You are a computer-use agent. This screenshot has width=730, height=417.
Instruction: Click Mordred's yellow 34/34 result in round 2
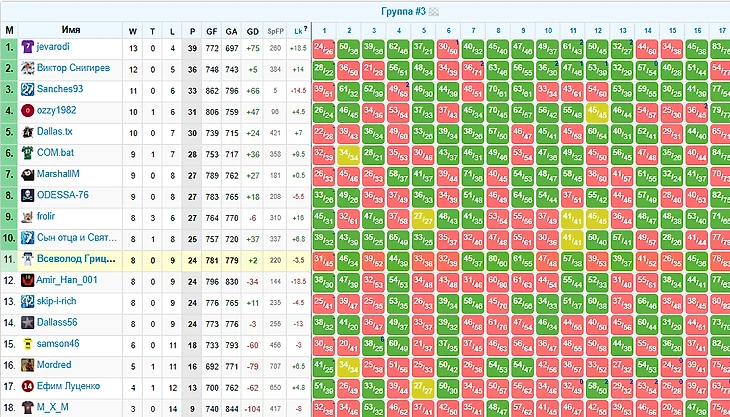pyautogui.click(x=349, y=367)
